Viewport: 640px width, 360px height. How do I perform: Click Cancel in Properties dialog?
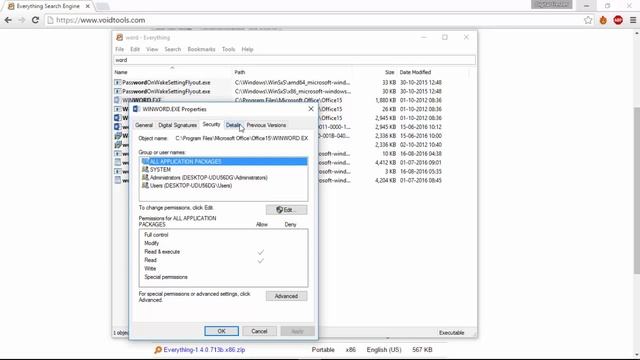259,331
